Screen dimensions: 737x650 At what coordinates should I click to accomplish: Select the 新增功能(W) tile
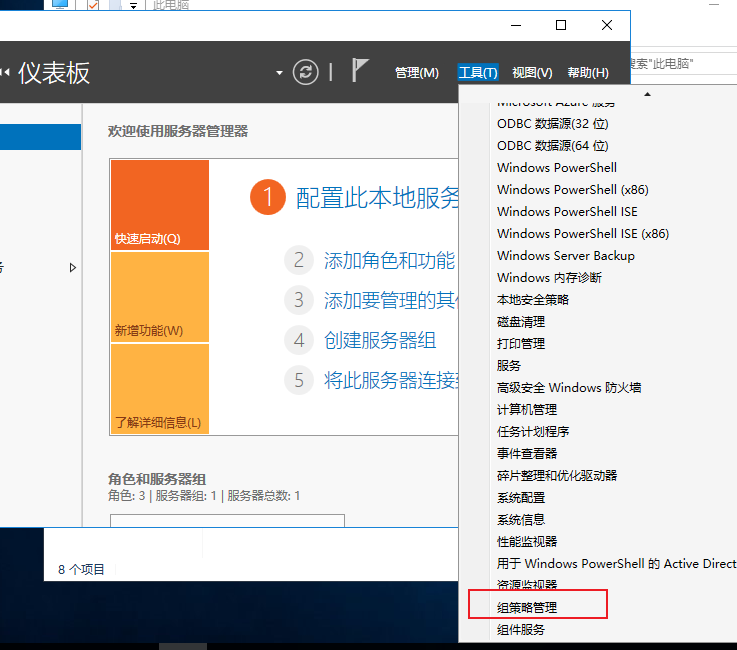(160, 297)
